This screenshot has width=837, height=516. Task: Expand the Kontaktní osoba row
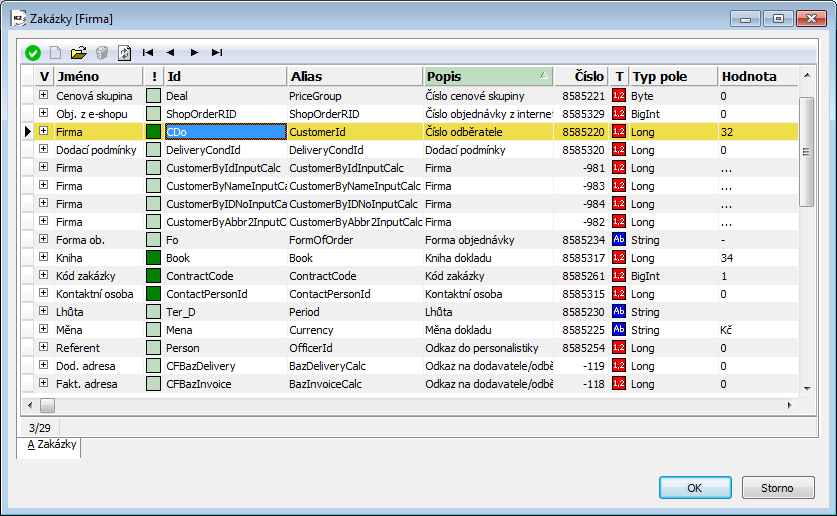(43, 293)
